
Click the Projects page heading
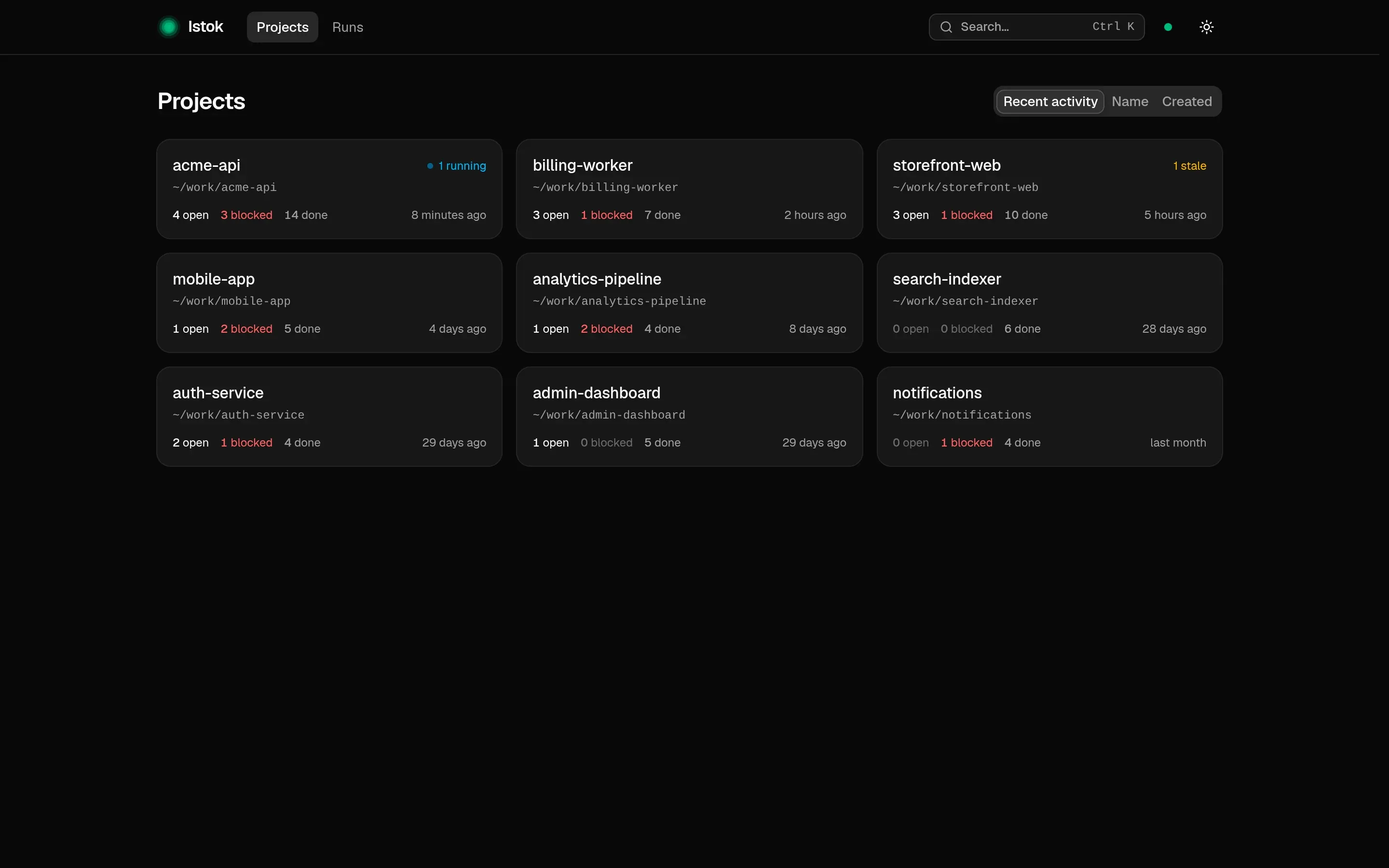[x=202, y=102]
